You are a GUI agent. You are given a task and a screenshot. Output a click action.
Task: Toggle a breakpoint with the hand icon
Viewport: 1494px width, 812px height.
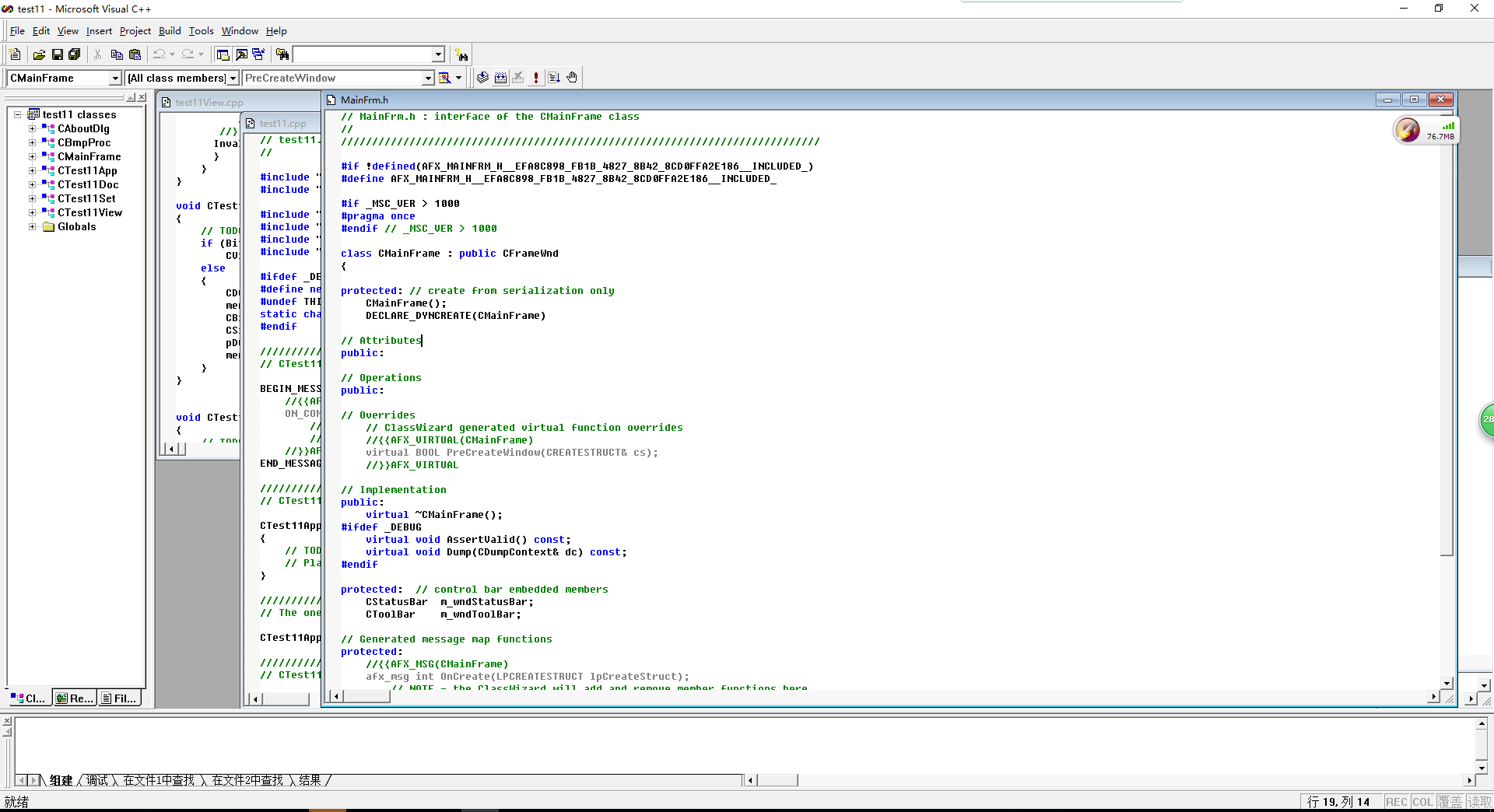click(572, 78)
